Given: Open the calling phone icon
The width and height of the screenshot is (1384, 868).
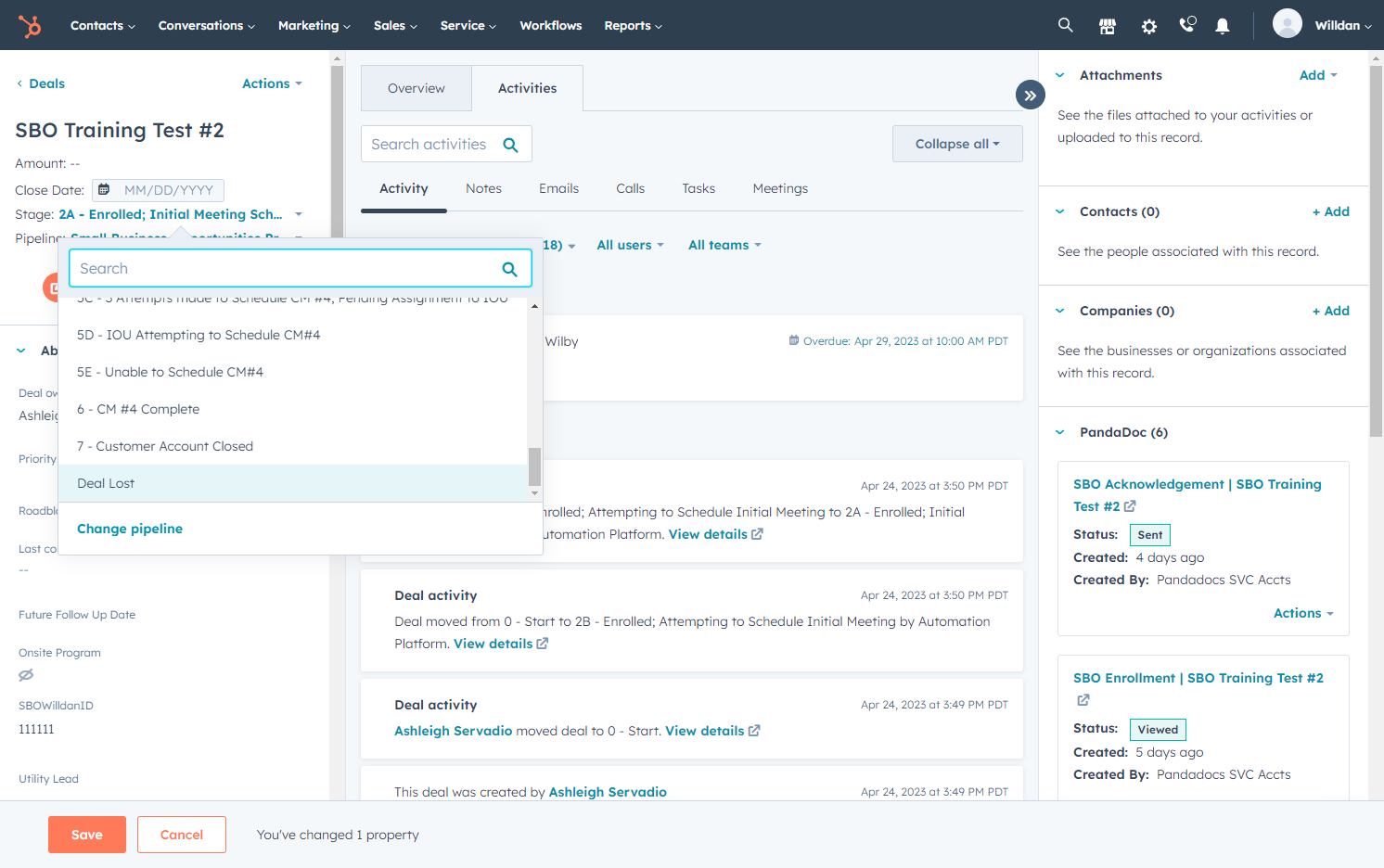Looking at the screenshot, I should (x=1187, y=25).
